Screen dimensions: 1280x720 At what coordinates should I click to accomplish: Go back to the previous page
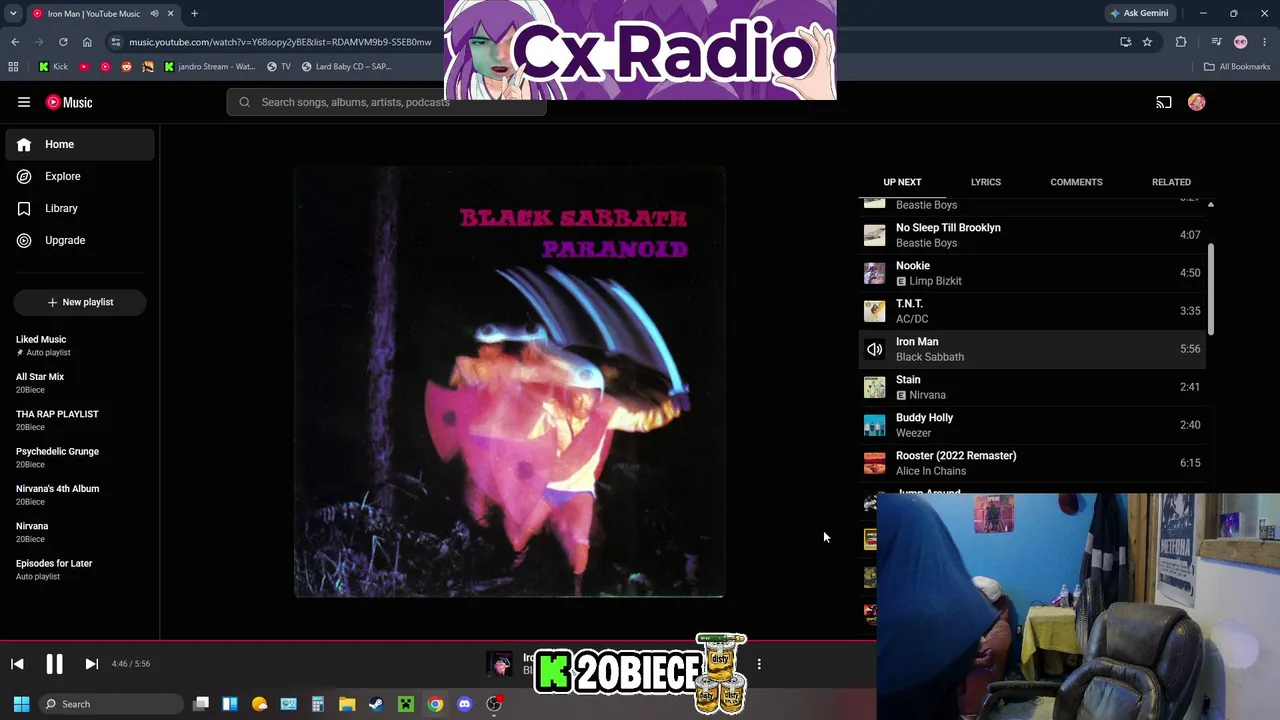[x=15, y=42]
